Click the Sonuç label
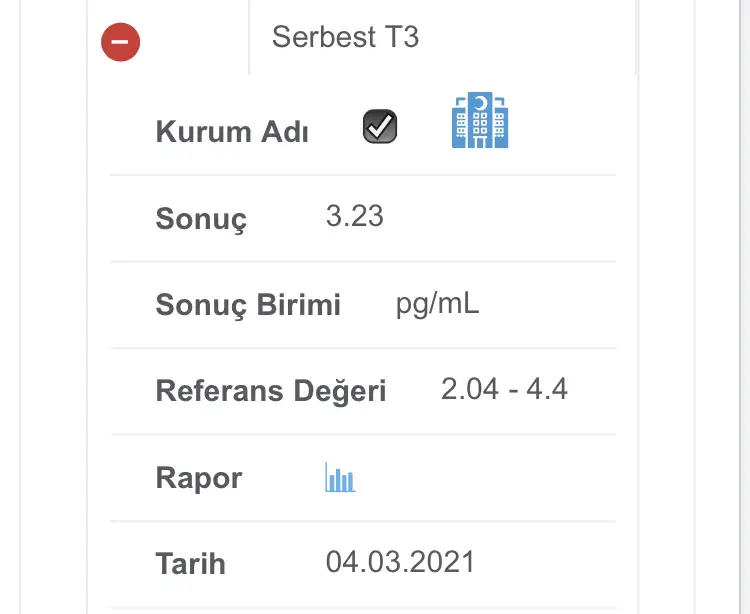Viewport: 750px width, 614px height. [x=201, y=219]
